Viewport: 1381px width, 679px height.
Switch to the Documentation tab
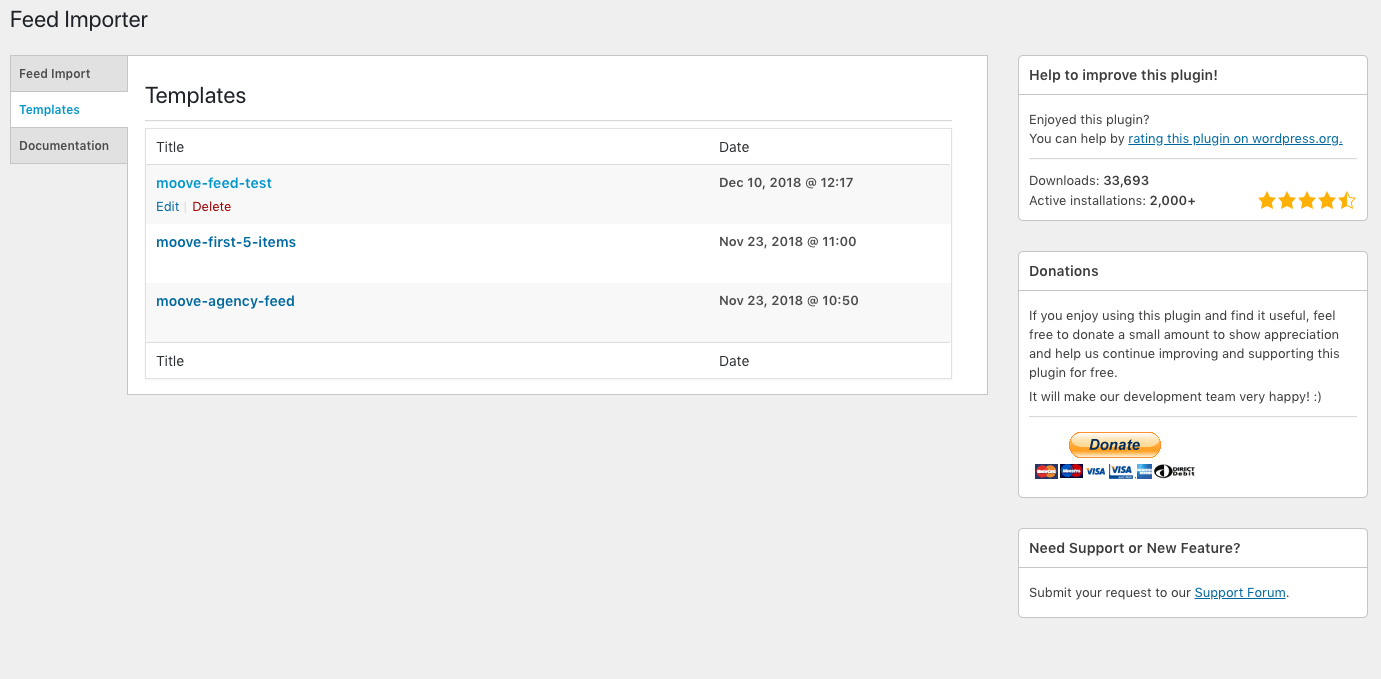click(x=69, y=146)
